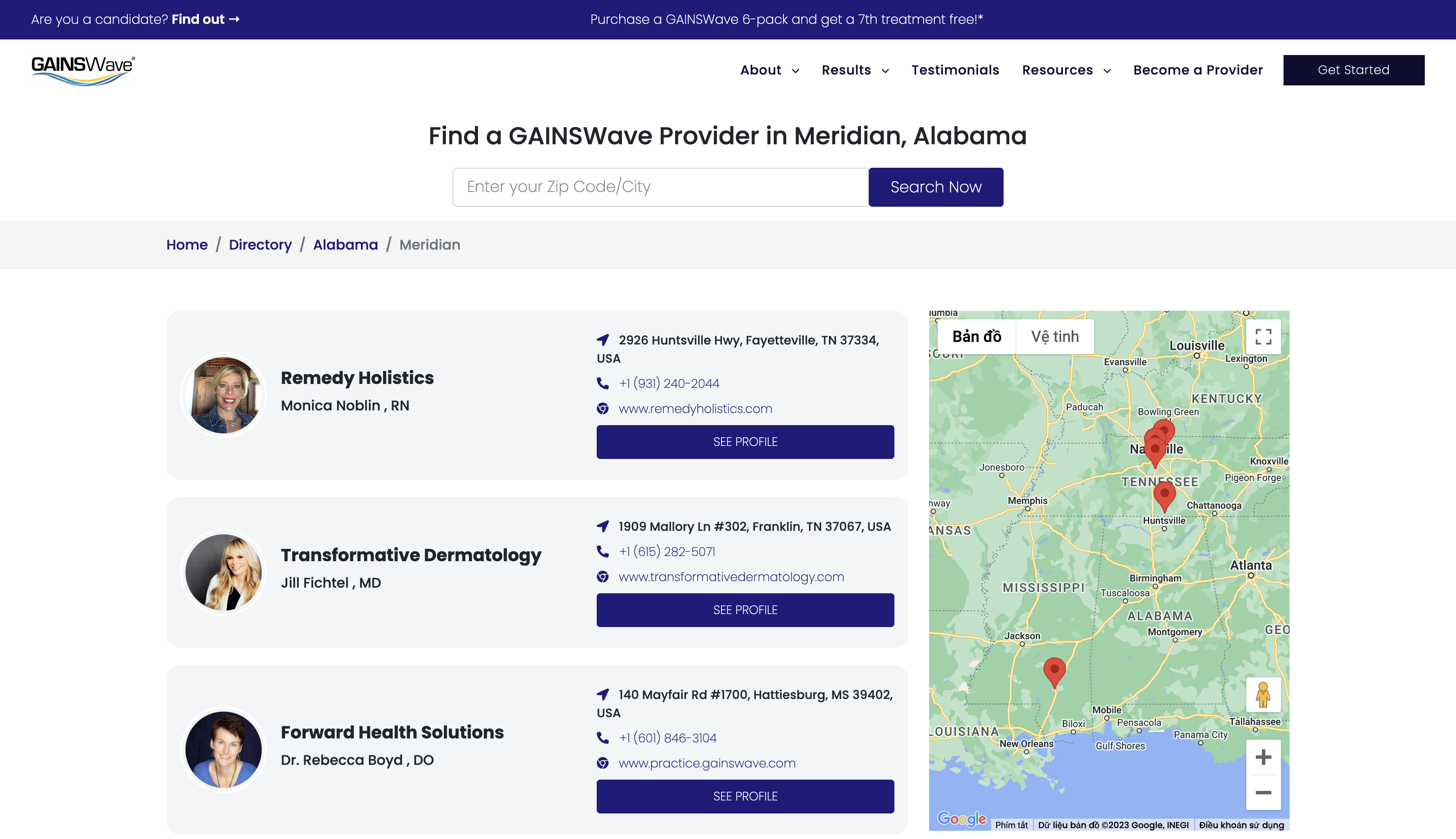Switch map to Vệ tinh satellite view
Image resolution: width=1456 pixels, height=839 pixels.
click(1054, 337)
